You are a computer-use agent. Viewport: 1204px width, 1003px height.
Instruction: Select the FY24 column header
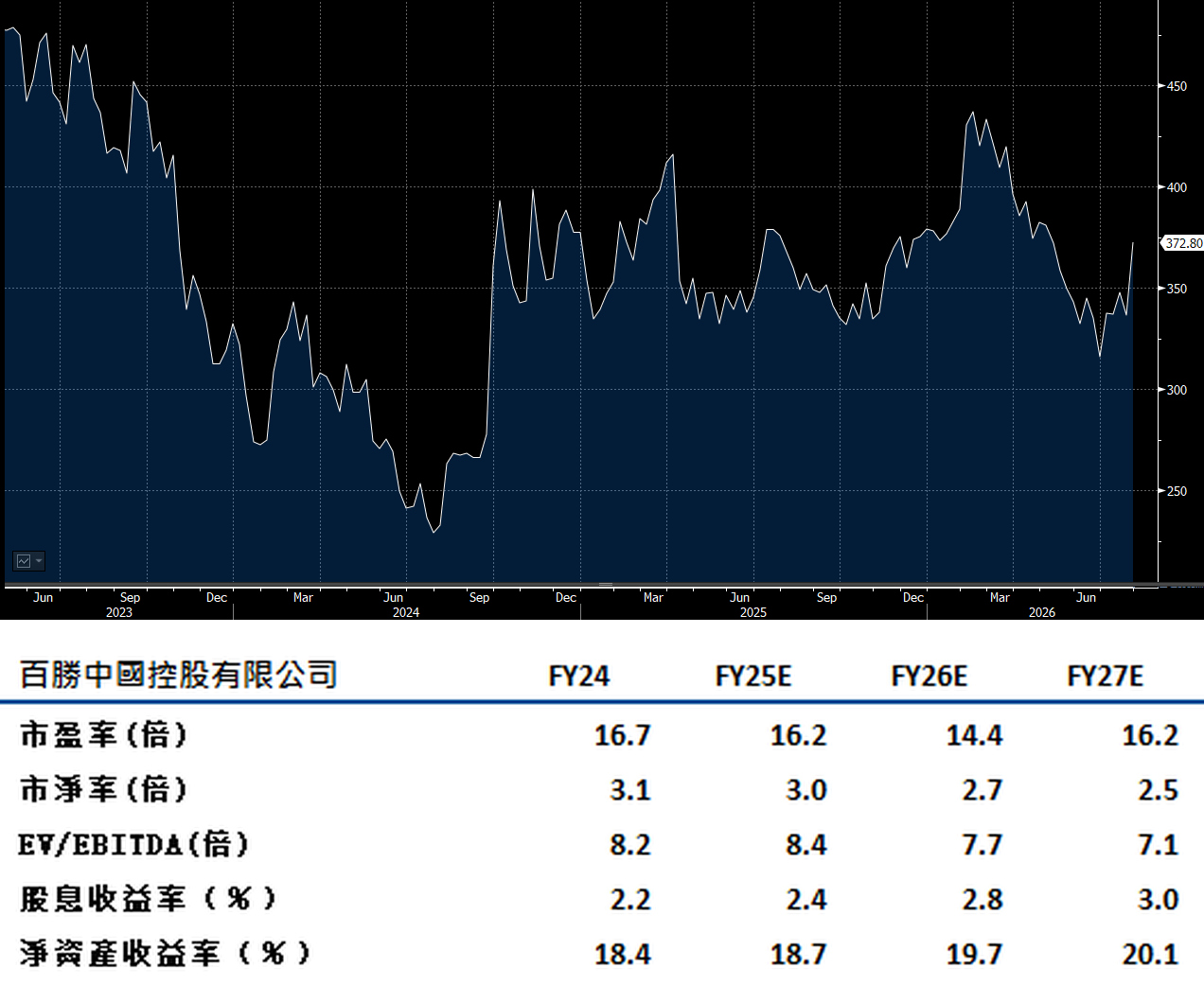[x=579, y=677]
